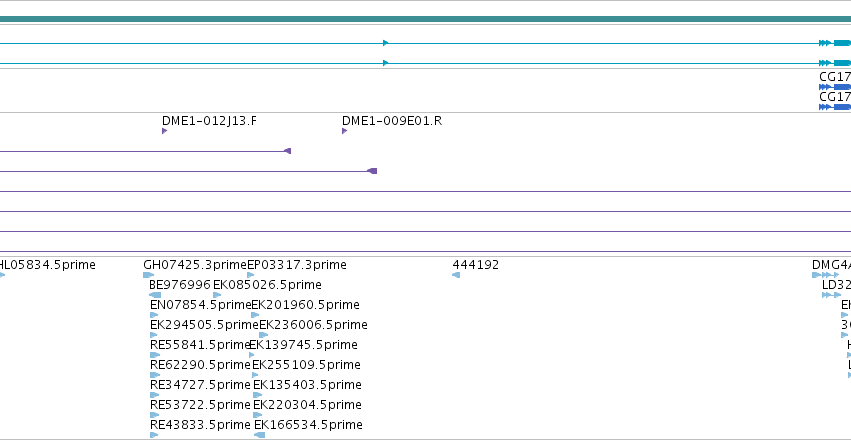Click the mid-line arrowhead on the first teal transcript

[385, 43]
